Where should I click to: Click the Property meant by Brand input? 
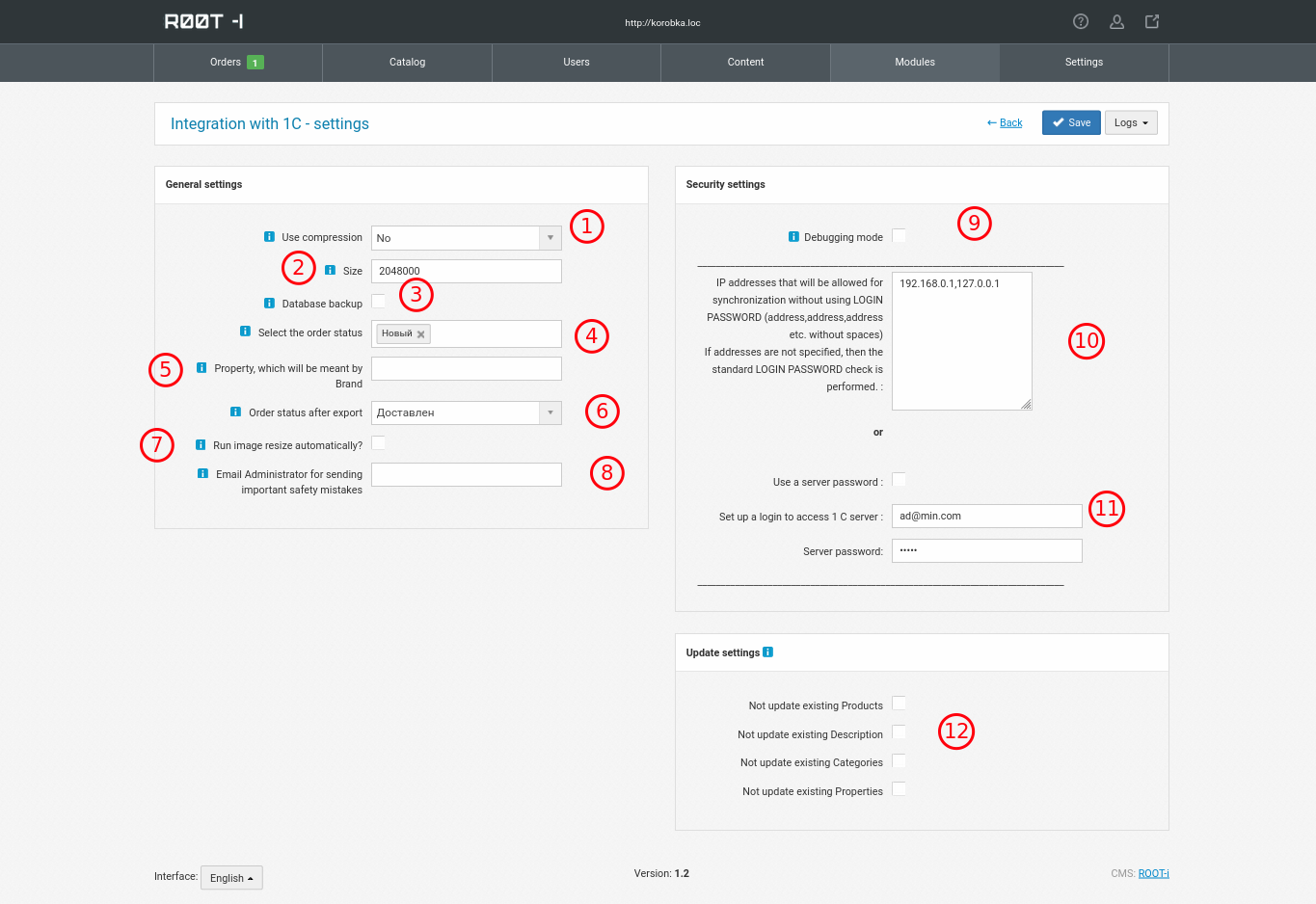[x=467, y=368]
